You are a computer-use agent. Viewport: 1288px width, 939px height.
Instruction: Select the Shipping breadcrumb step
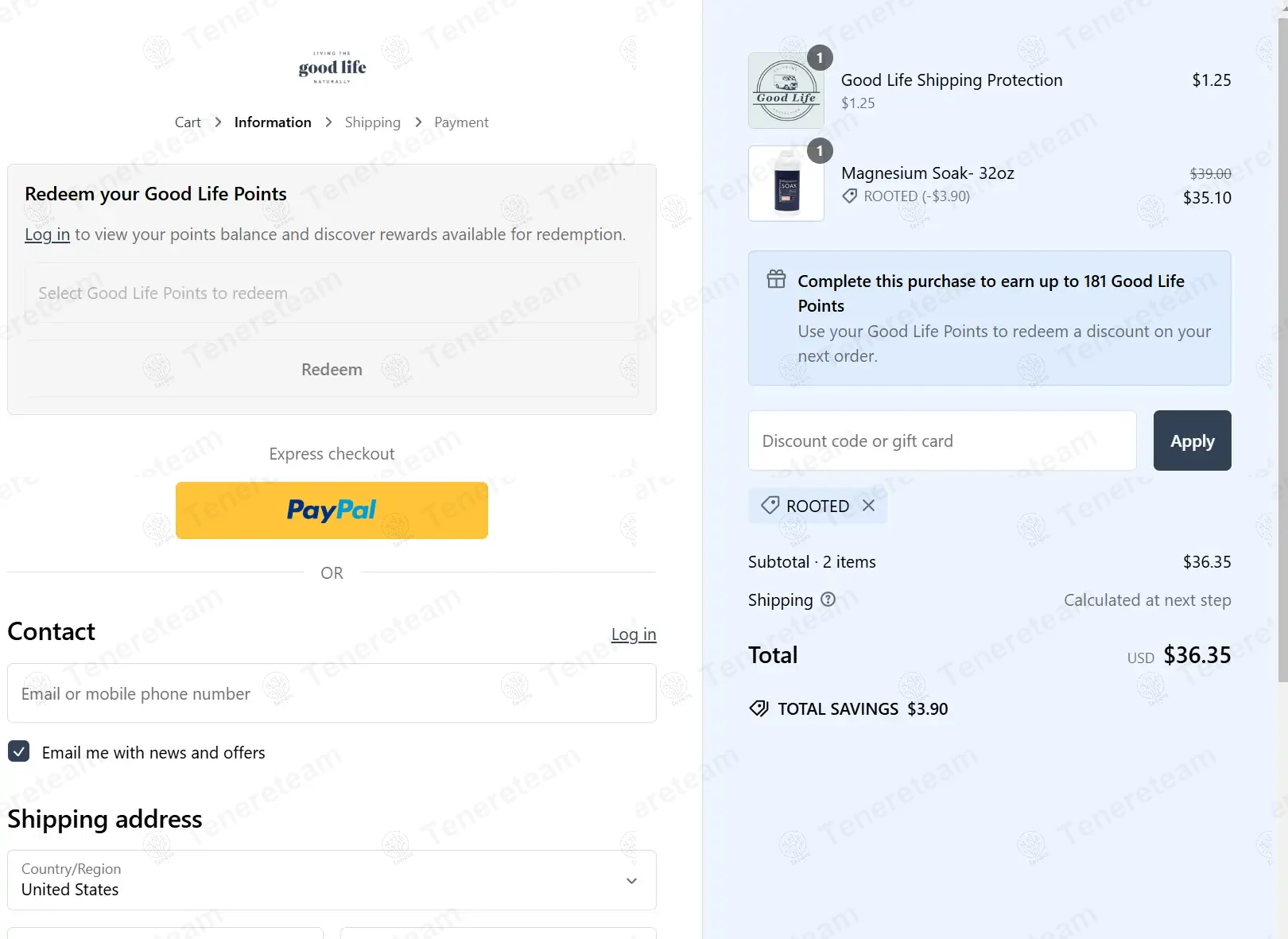tap(372, 122)
